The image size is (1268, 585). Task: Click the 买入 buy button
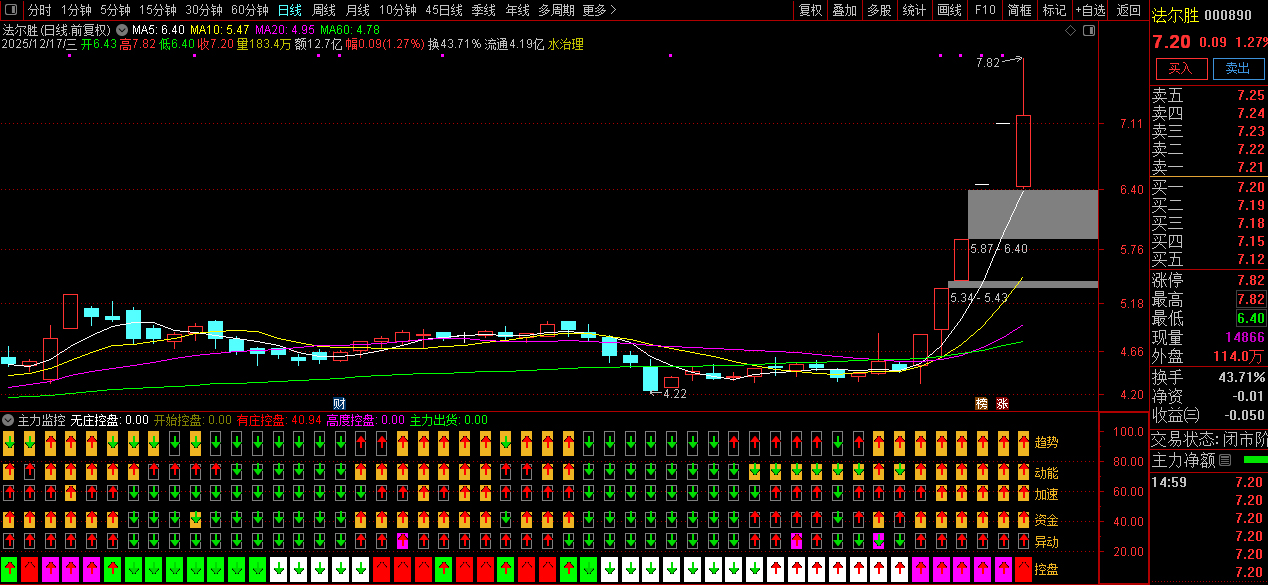[x=1181, y=68]
